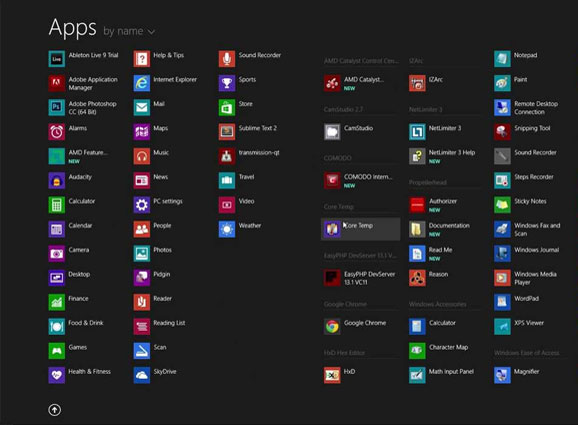The width and height of the screenshot is (578, 425).
Task: Open the Maps app icon
Action: click(x=142, y=132)
